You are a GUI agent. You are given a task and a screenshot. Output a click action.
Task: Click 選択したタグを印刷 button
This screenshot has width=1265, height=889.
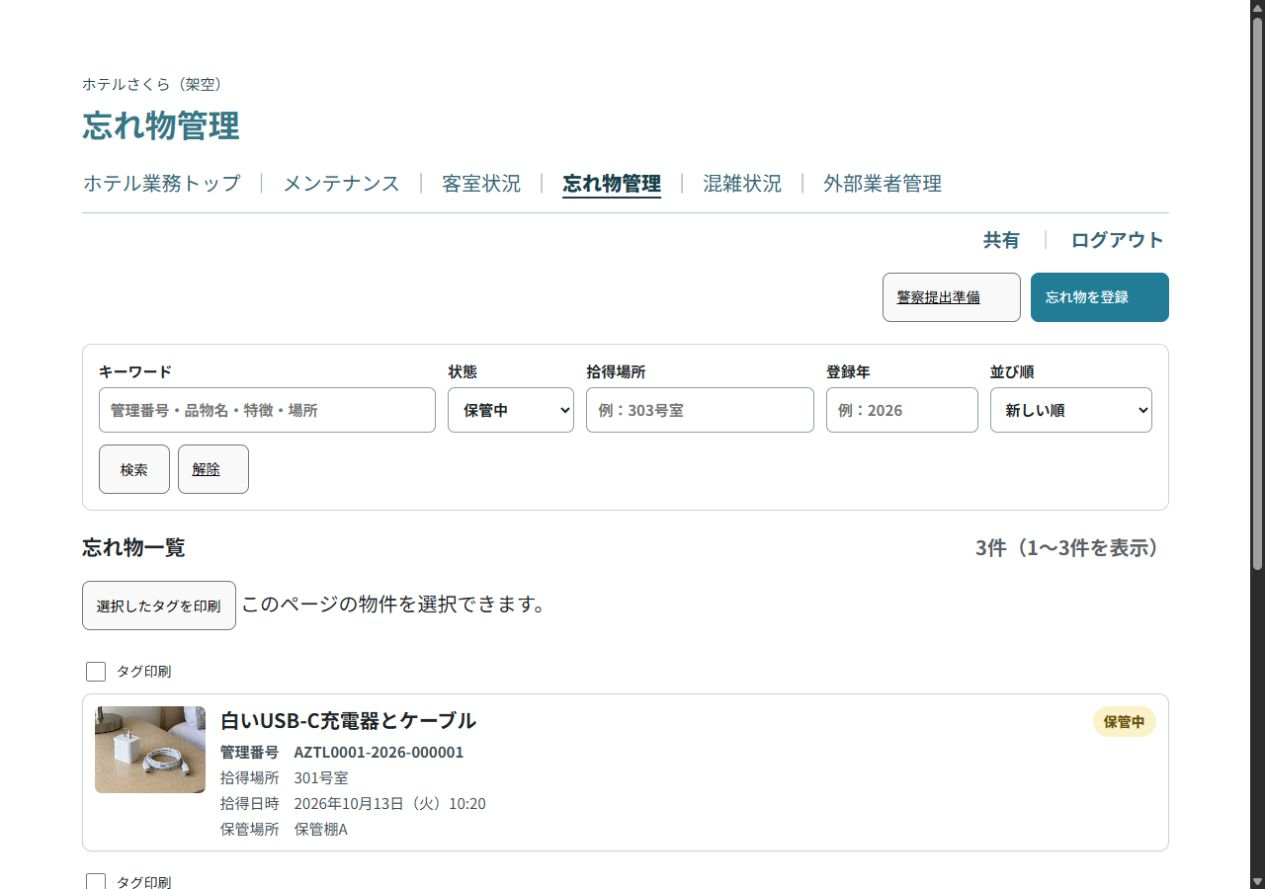(x=159, y=606)
